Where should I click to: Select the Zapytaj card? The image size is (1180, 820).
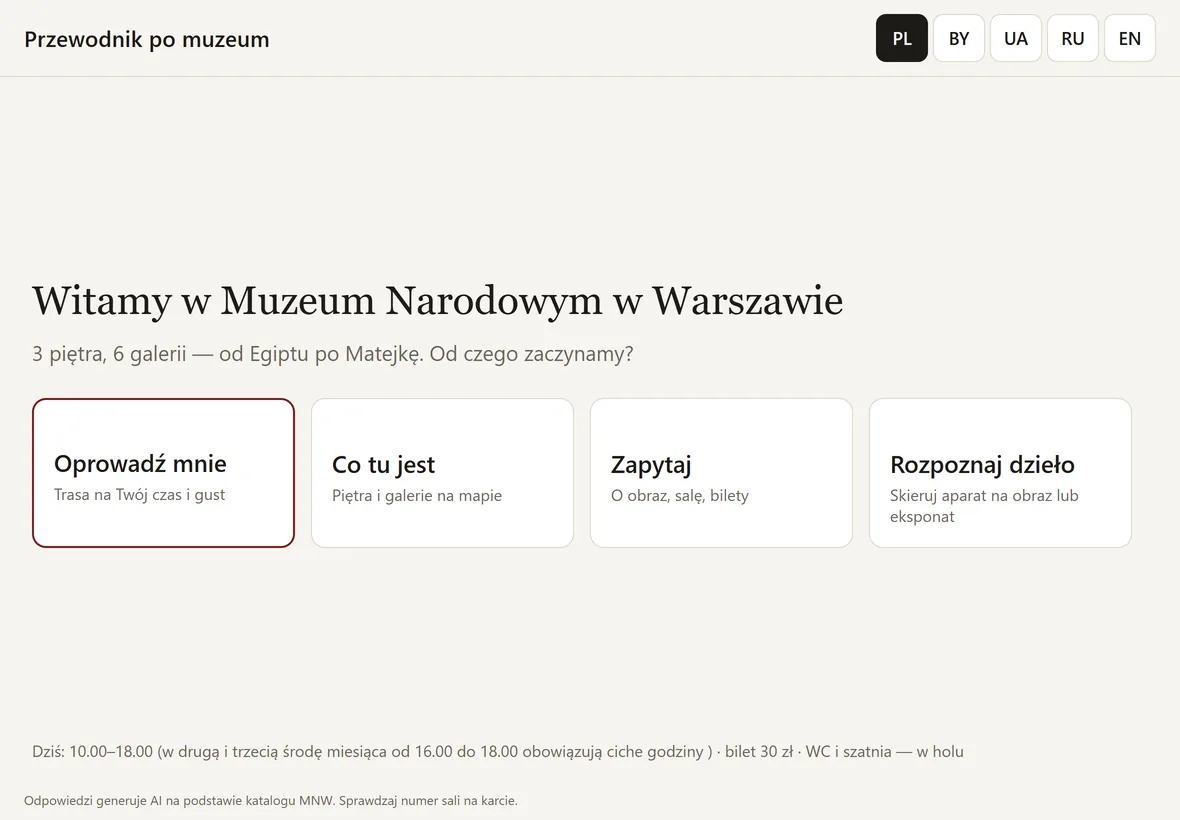721,472
